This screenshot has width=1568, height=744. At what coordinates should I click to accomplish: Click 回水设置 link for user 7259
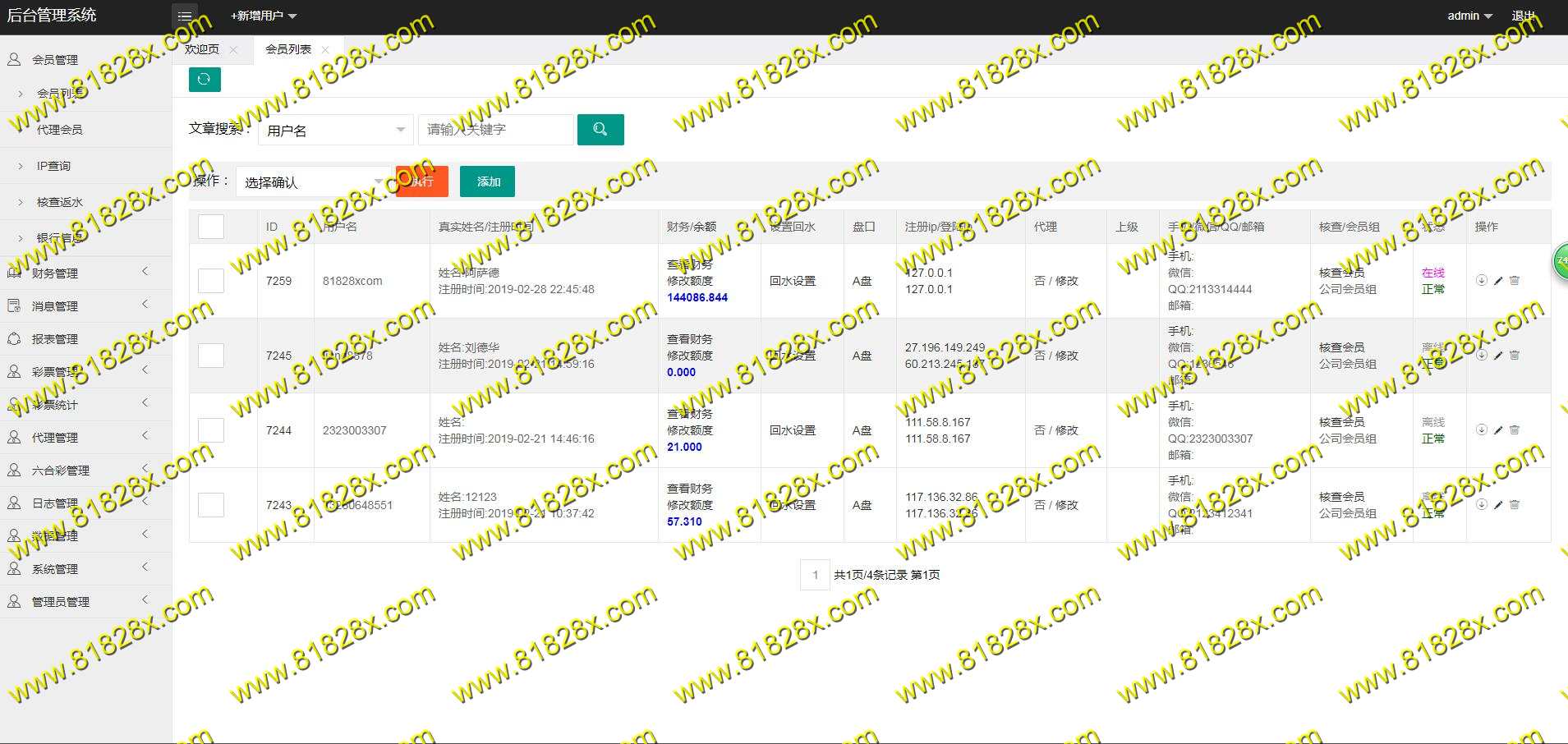pyautogui.click(x=792, y=281)
